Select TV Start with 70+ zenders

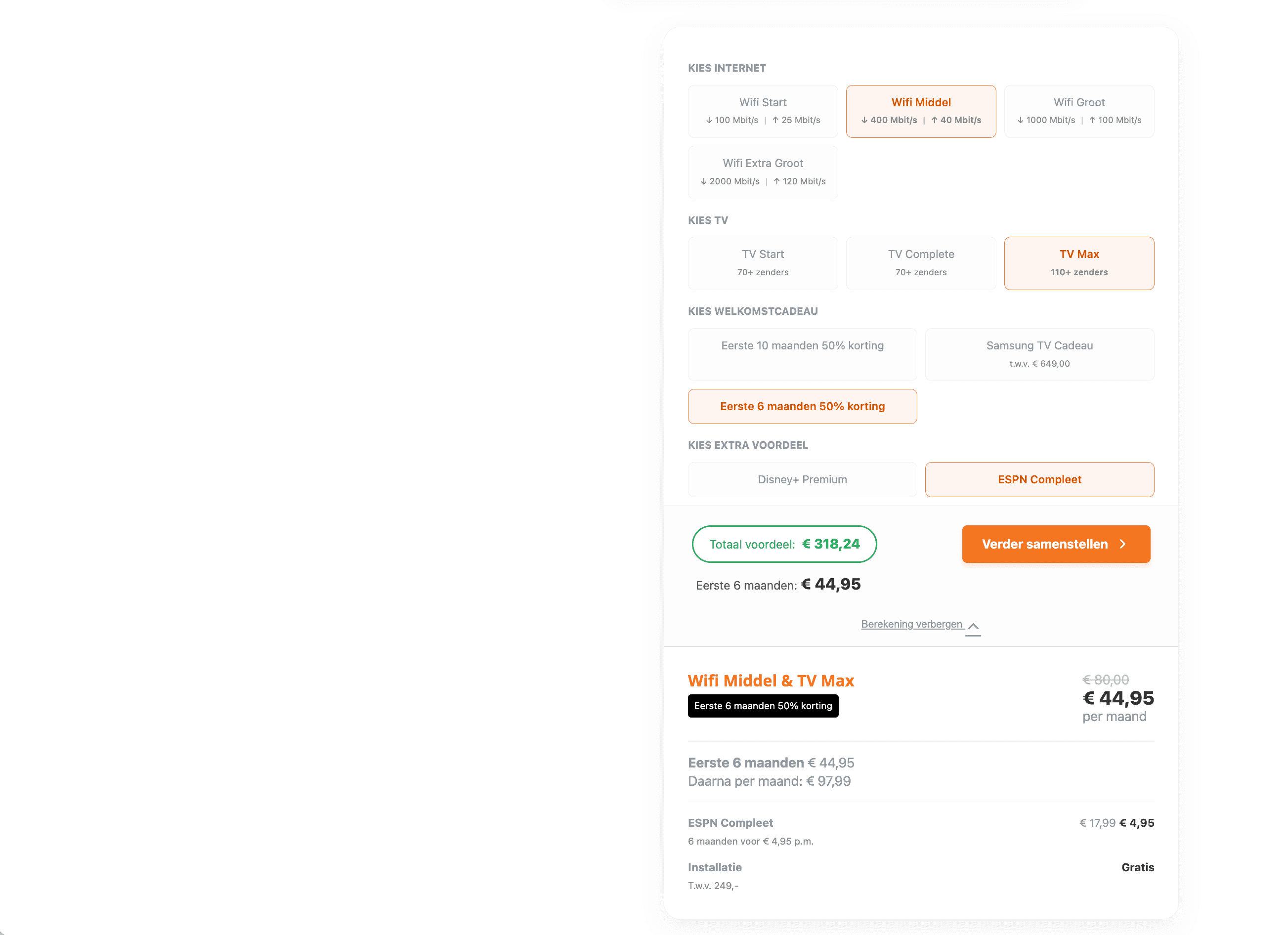point(763,262)
